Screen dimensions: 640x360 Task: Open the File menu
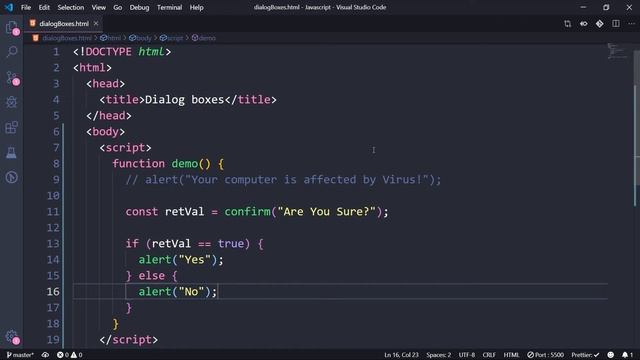26,7
